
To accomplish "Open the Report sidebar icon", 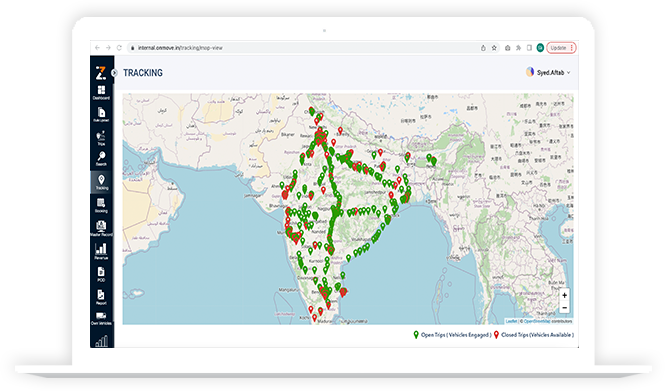I will tap(101, 297).
